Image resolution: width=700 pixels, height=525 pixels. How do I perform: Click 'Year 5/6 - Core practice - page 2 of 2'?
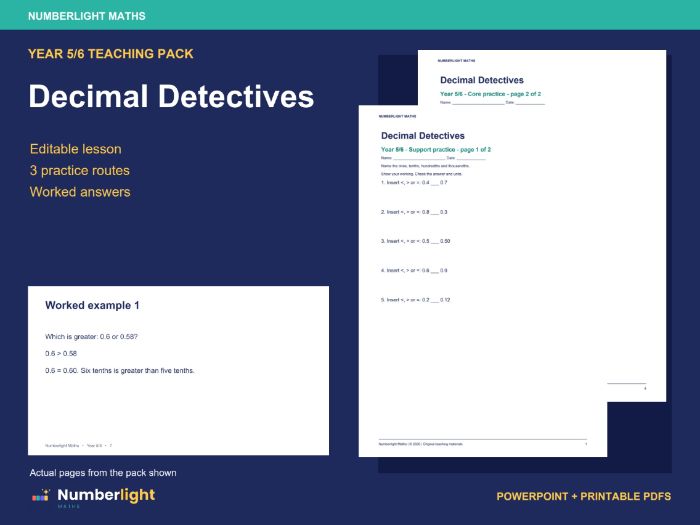(490, 94)
